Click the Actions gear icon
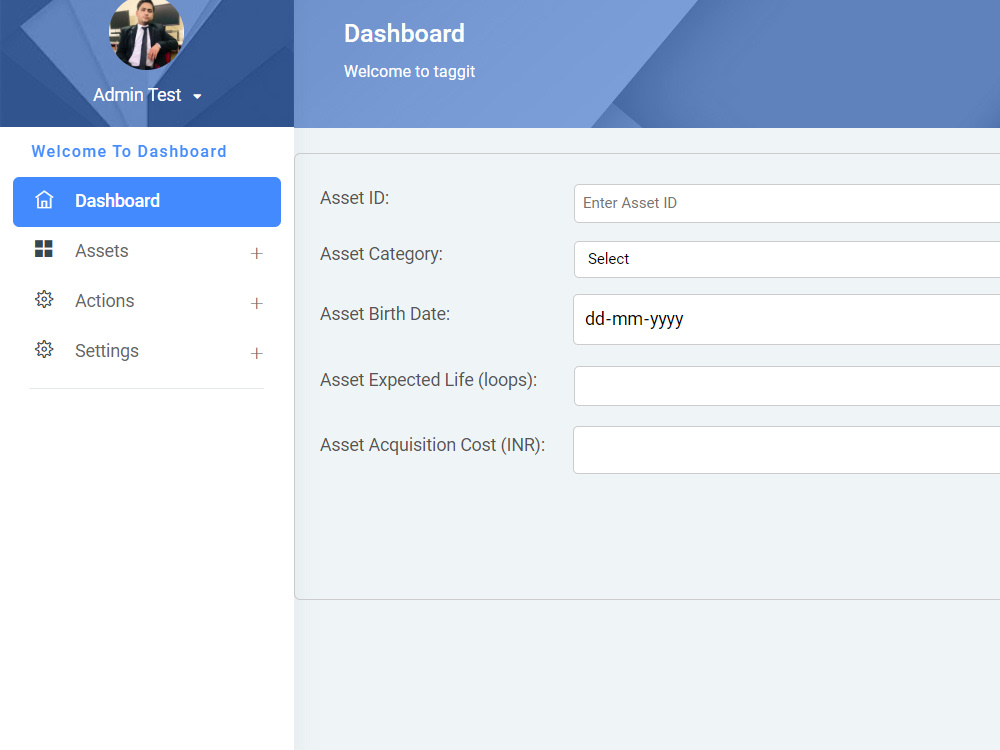 click(44, 299)
